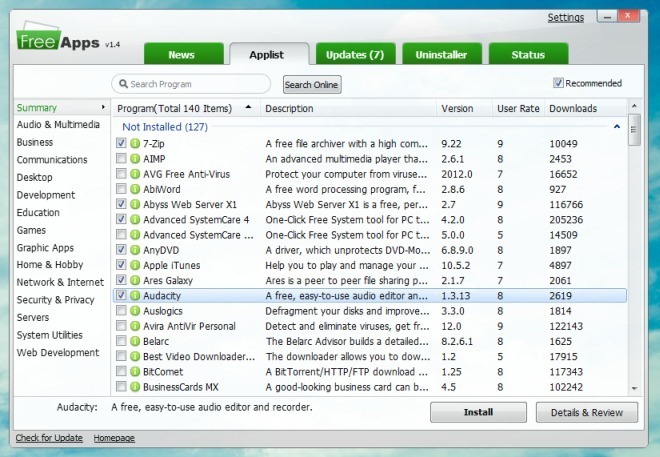Click the green icon beside Abyss Web Server X1
This screenshot has width=660, height=457.
tap(135, 204)
